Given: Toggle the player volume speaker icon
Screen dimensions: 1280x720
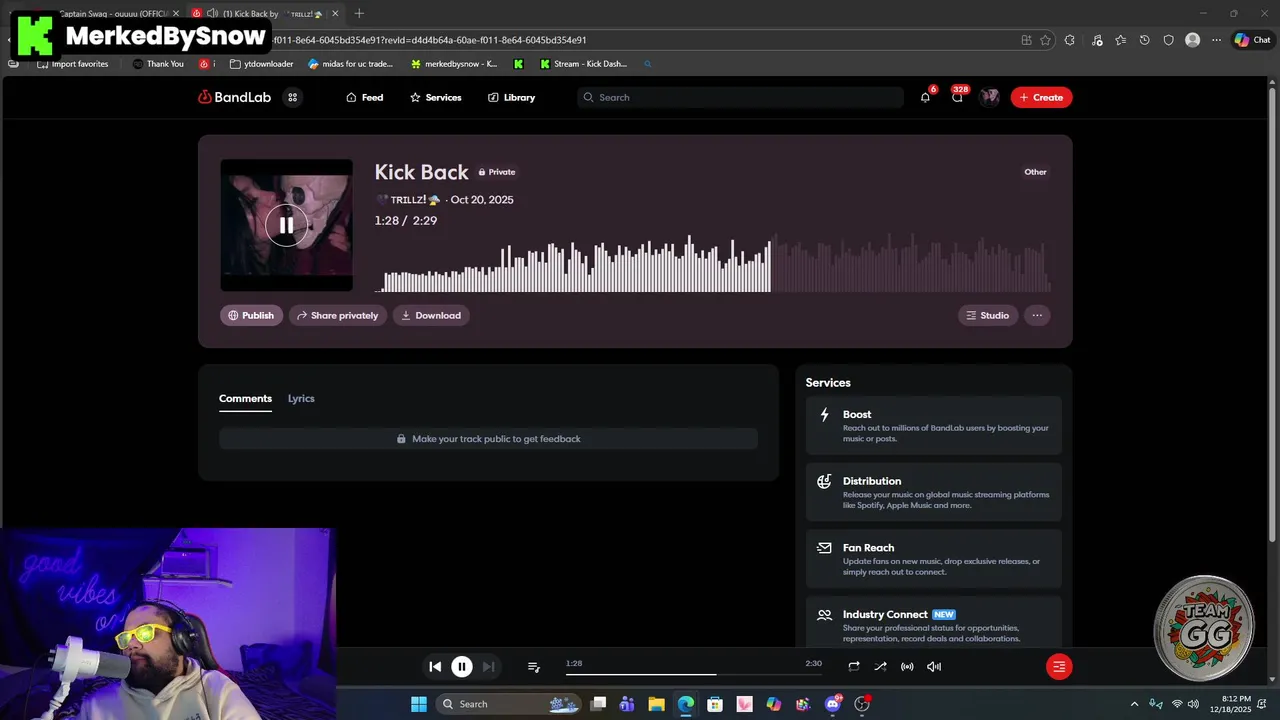Looking at the screenshot, I should (934, 666).
